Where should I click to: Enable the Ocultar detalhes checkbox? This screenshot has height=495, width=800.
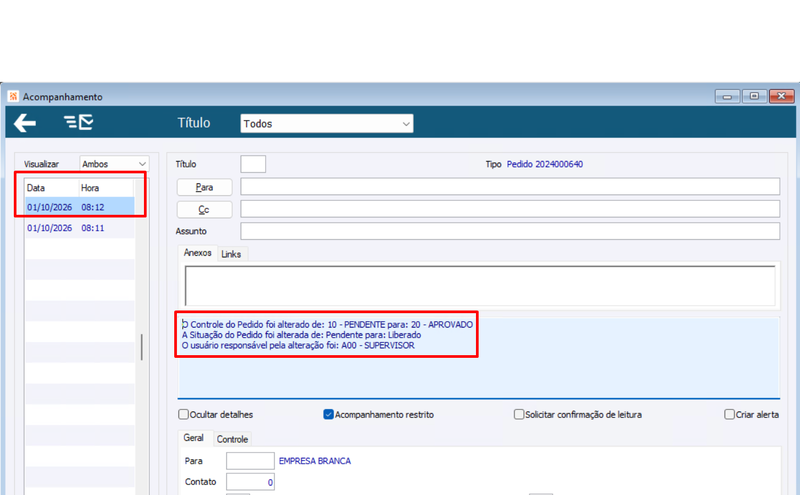(x=183, y=414)
